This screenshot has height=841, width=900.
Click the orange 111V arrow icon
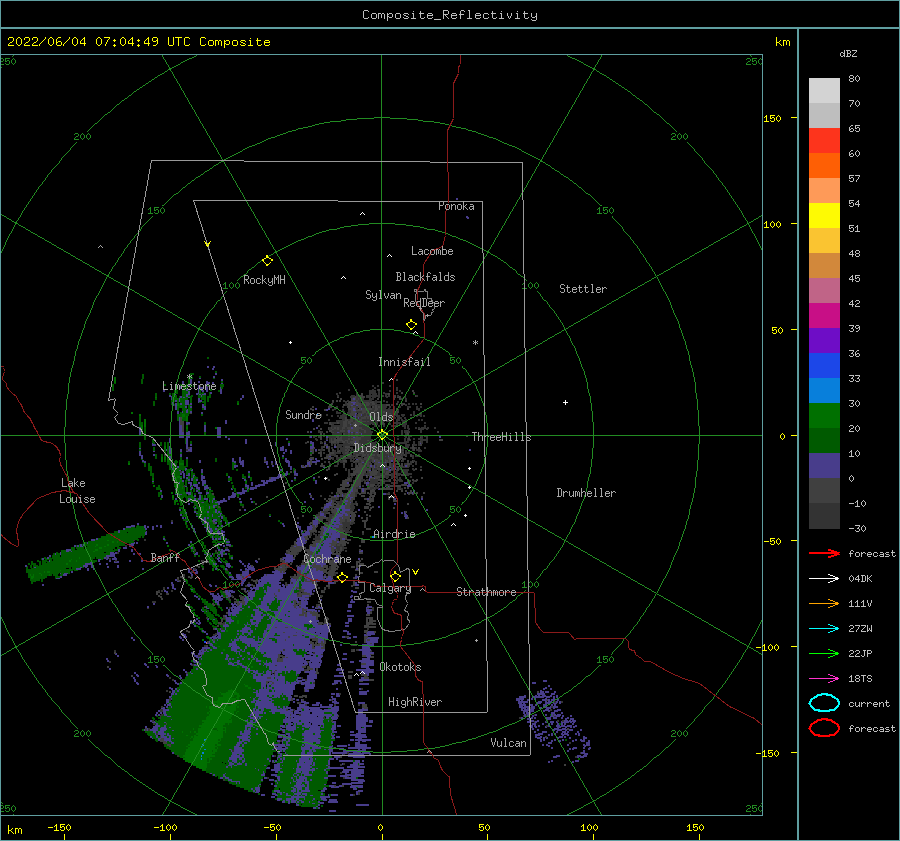point(824,603)
